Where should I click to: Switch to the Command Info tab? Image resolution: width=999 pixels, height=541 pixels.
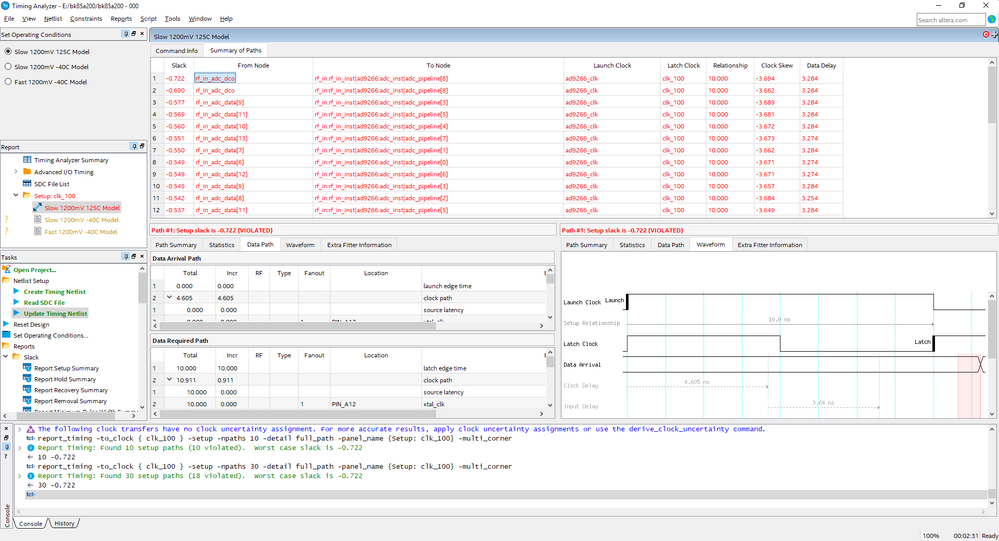point(176,50)
